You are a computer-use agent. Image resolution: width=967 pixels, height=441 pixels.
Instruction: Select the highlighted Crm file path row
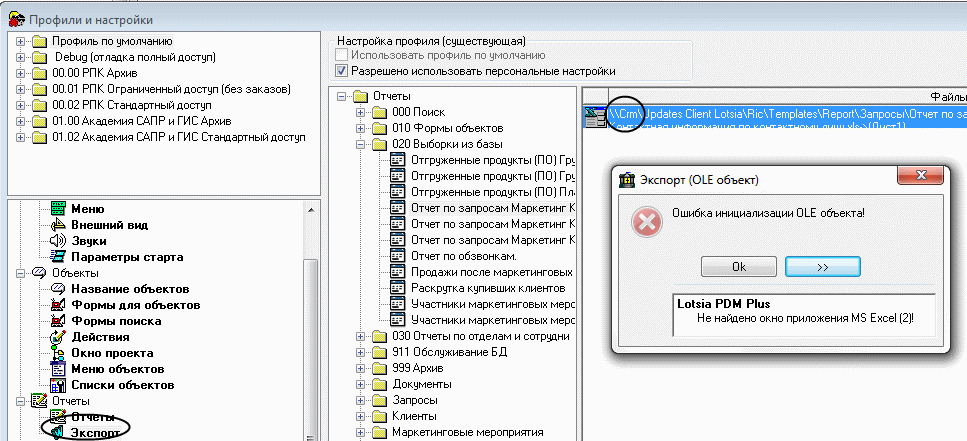click(x=780, y=114)
